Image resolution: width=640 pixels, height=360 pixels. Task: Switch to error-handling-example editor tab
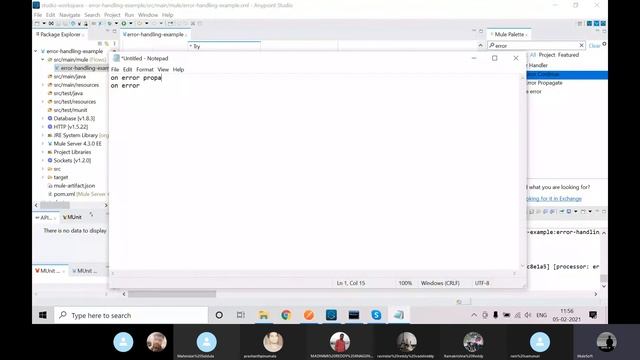pyautogui.click(x=154, y=34)
